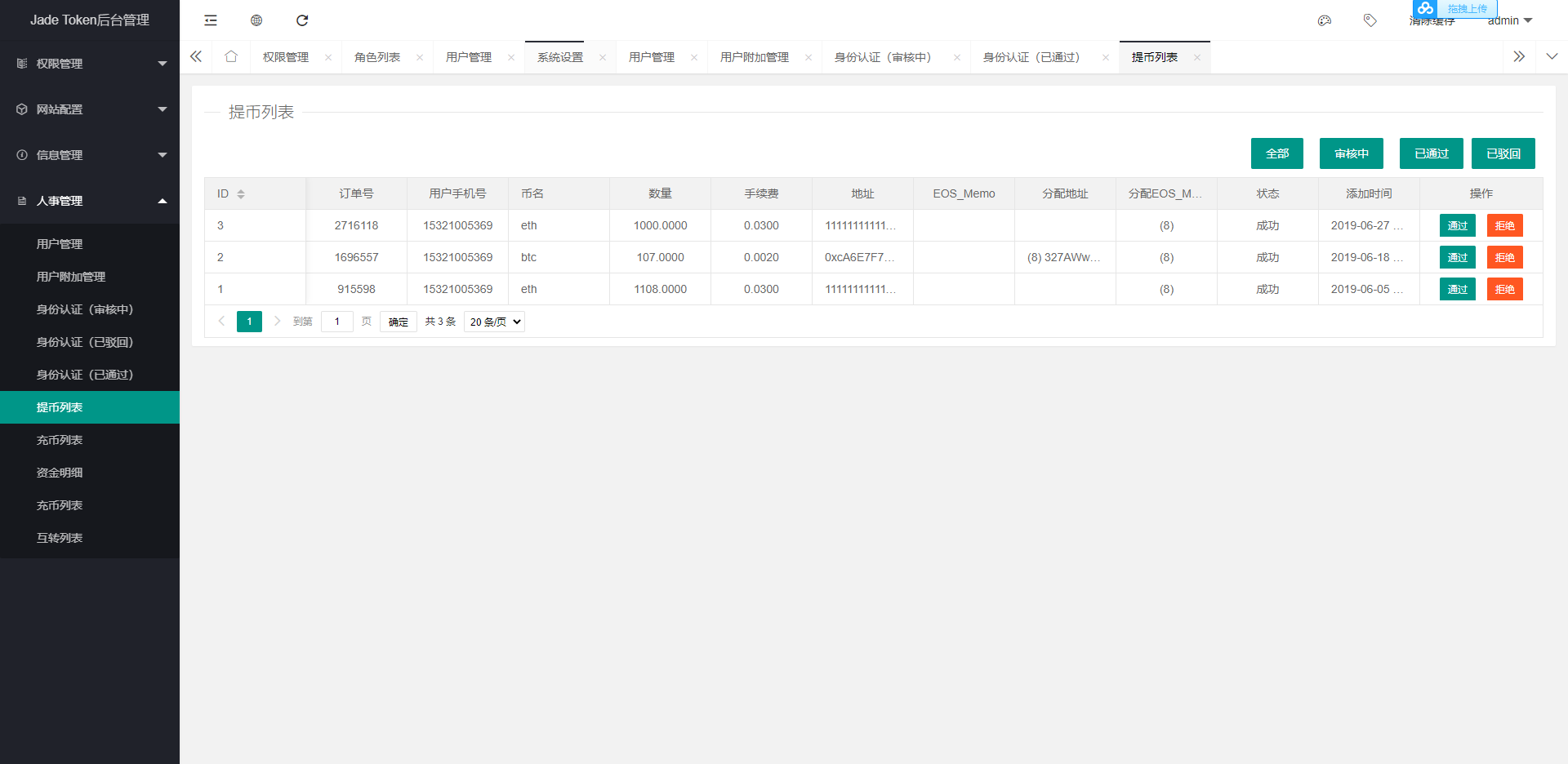Change page size with 20条/页 dropdown
Image resolution: width=1568 pixels, height=764 pixels.
(x=493, y=322)
